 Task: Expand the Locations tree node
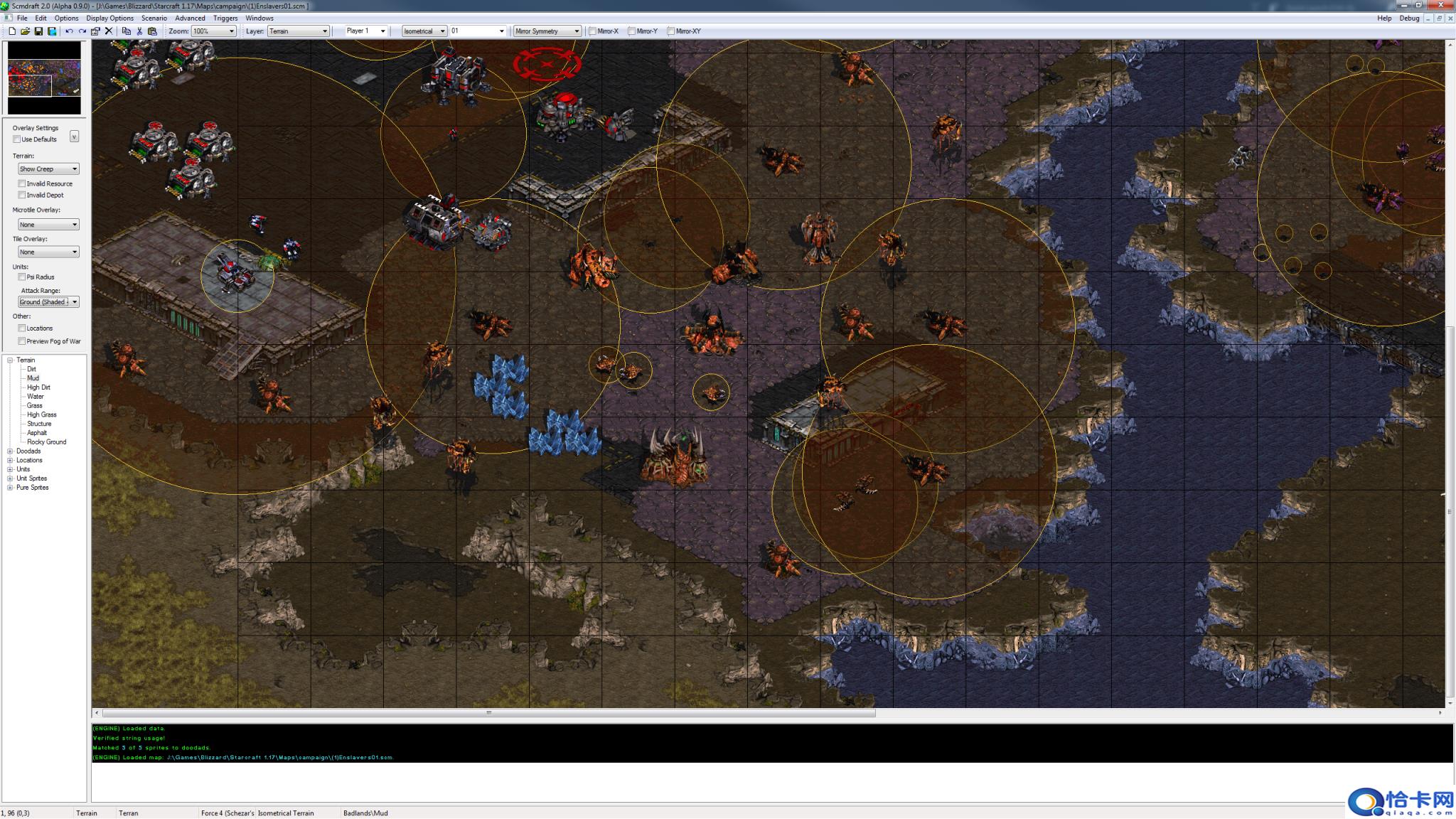10,461
